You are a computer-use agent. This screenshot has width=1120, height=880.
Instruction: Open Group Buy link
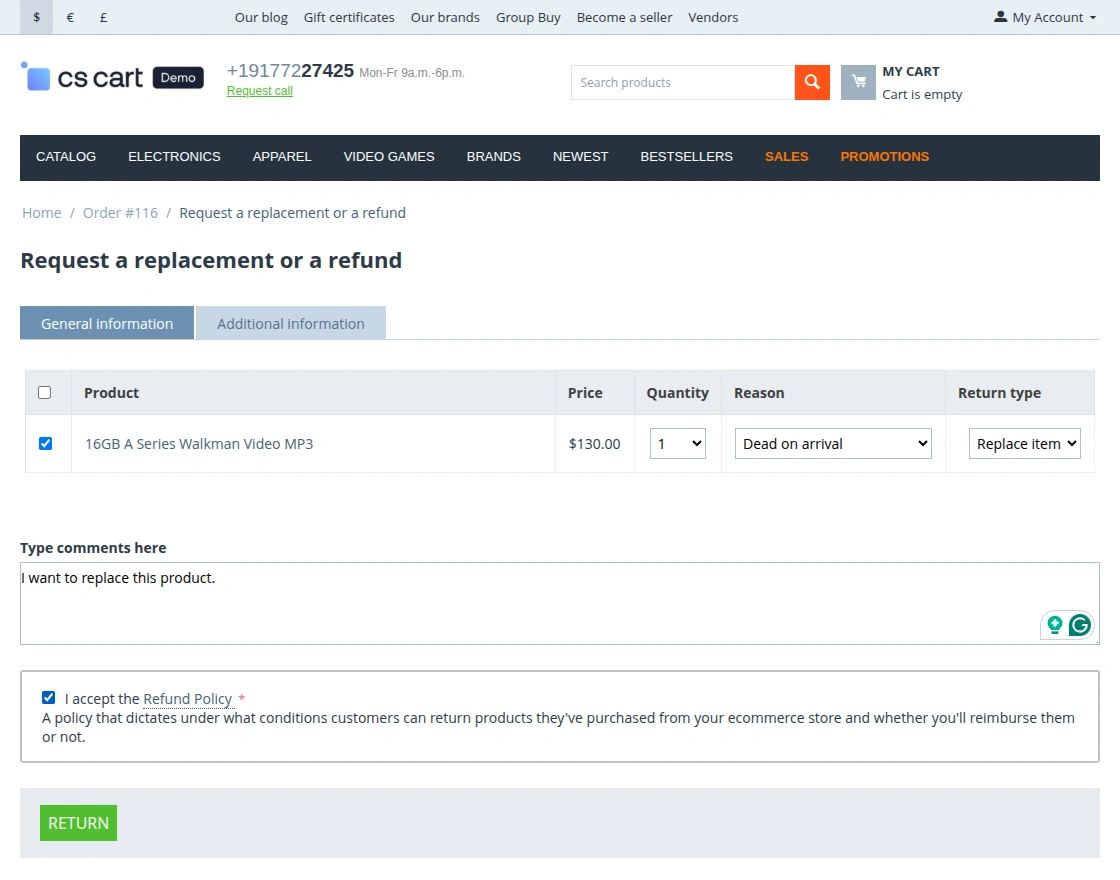pos(529,17)
